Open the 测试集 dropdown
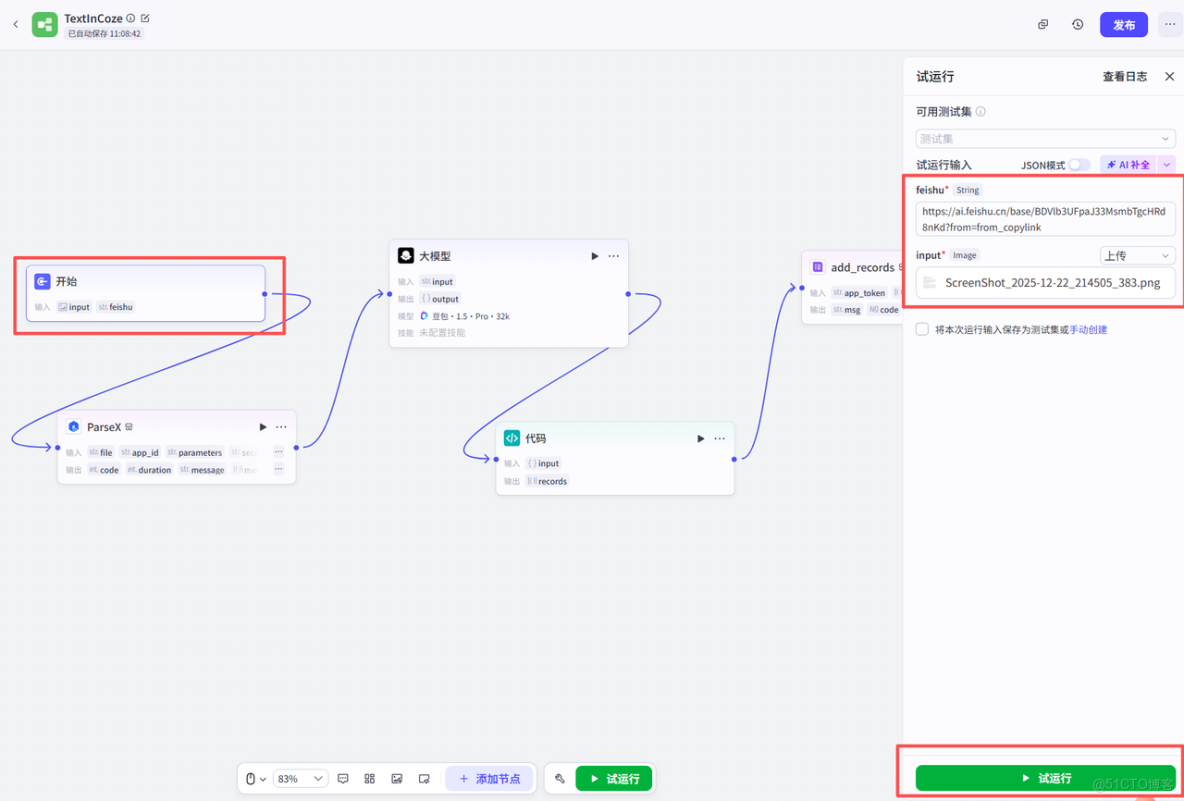This screenshot has width=1184, height=801. click(1044, 138)
